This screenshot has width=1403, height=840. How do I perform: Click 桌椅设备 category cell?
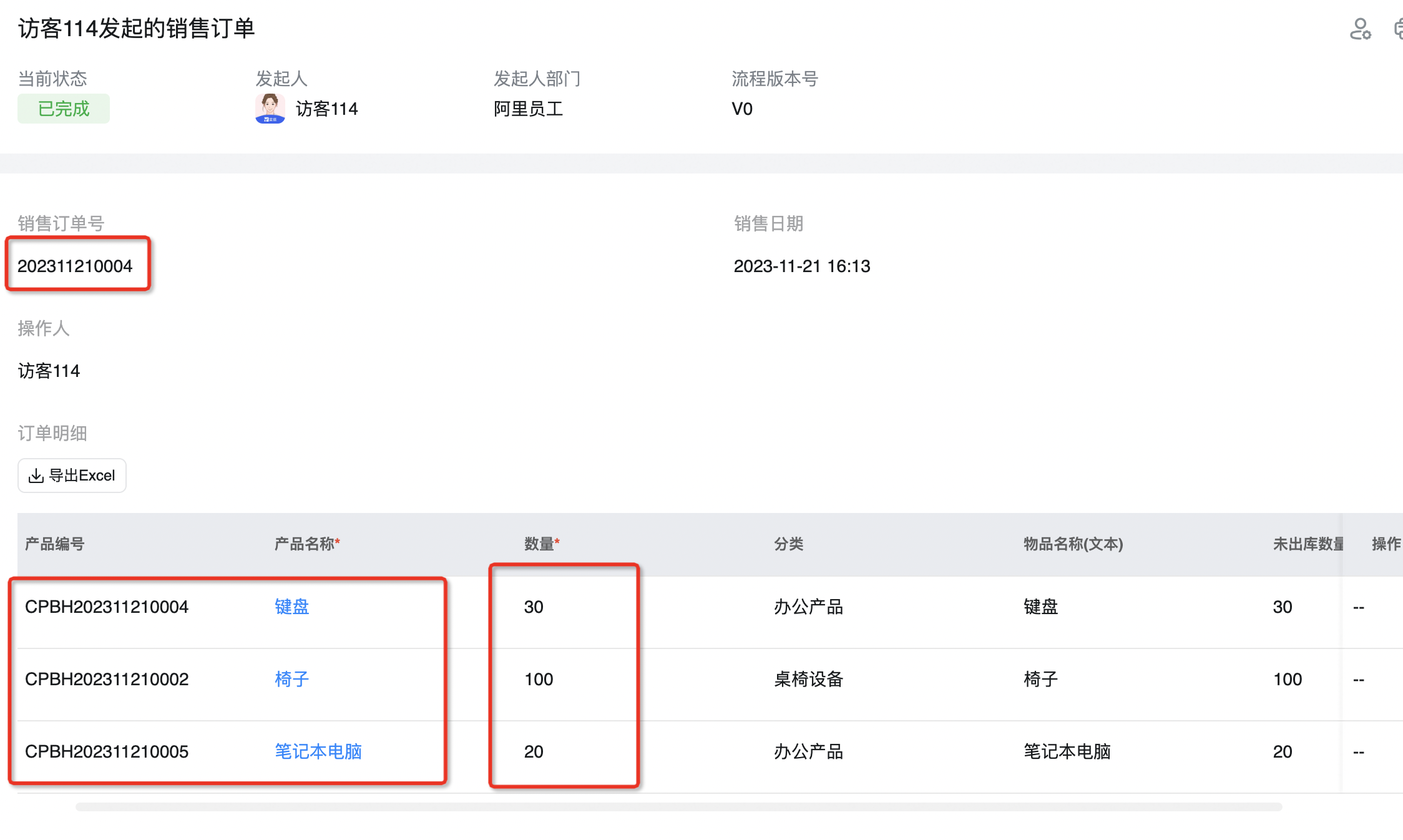(809, 679)
